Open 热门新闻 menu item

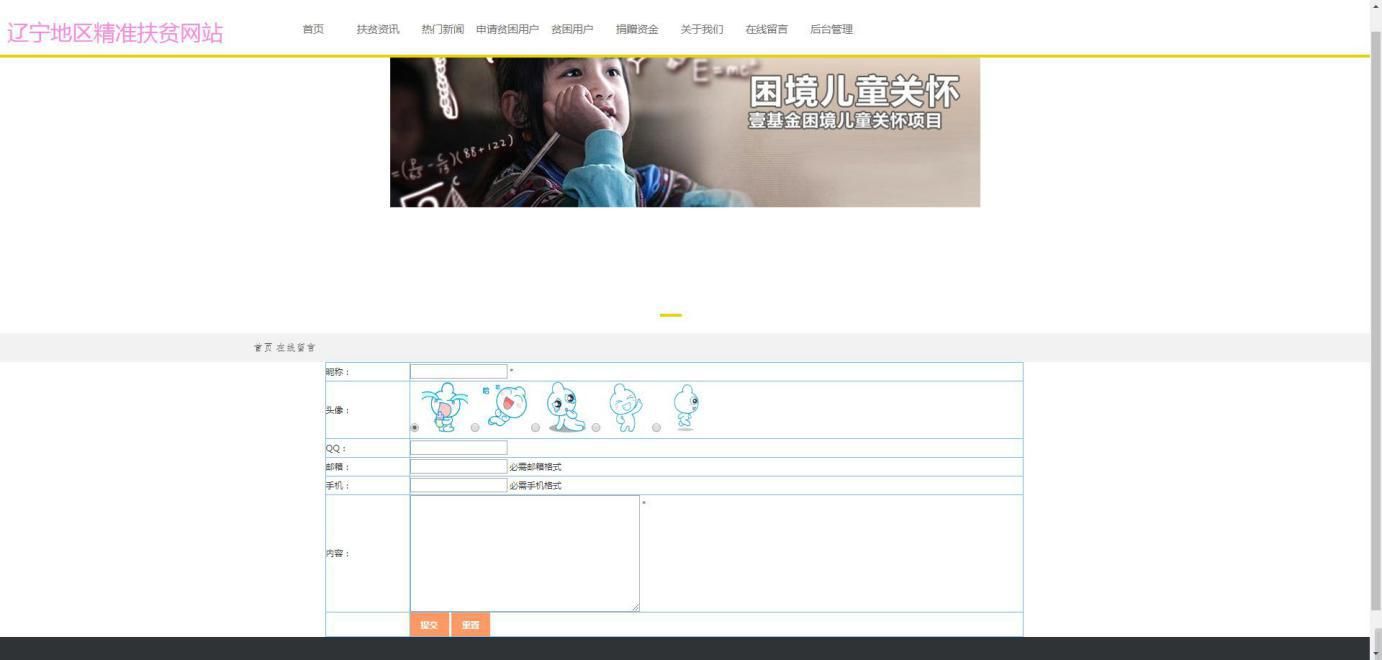click(x=443, y=29)
